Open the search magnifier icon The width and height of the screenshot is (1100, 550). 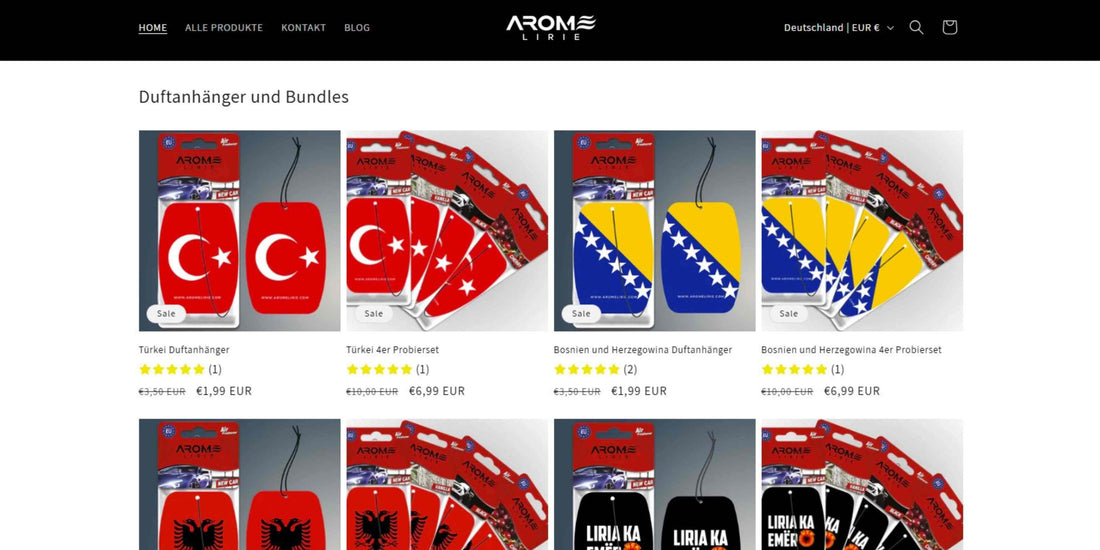pyautogui.click(x=916, y=27)
